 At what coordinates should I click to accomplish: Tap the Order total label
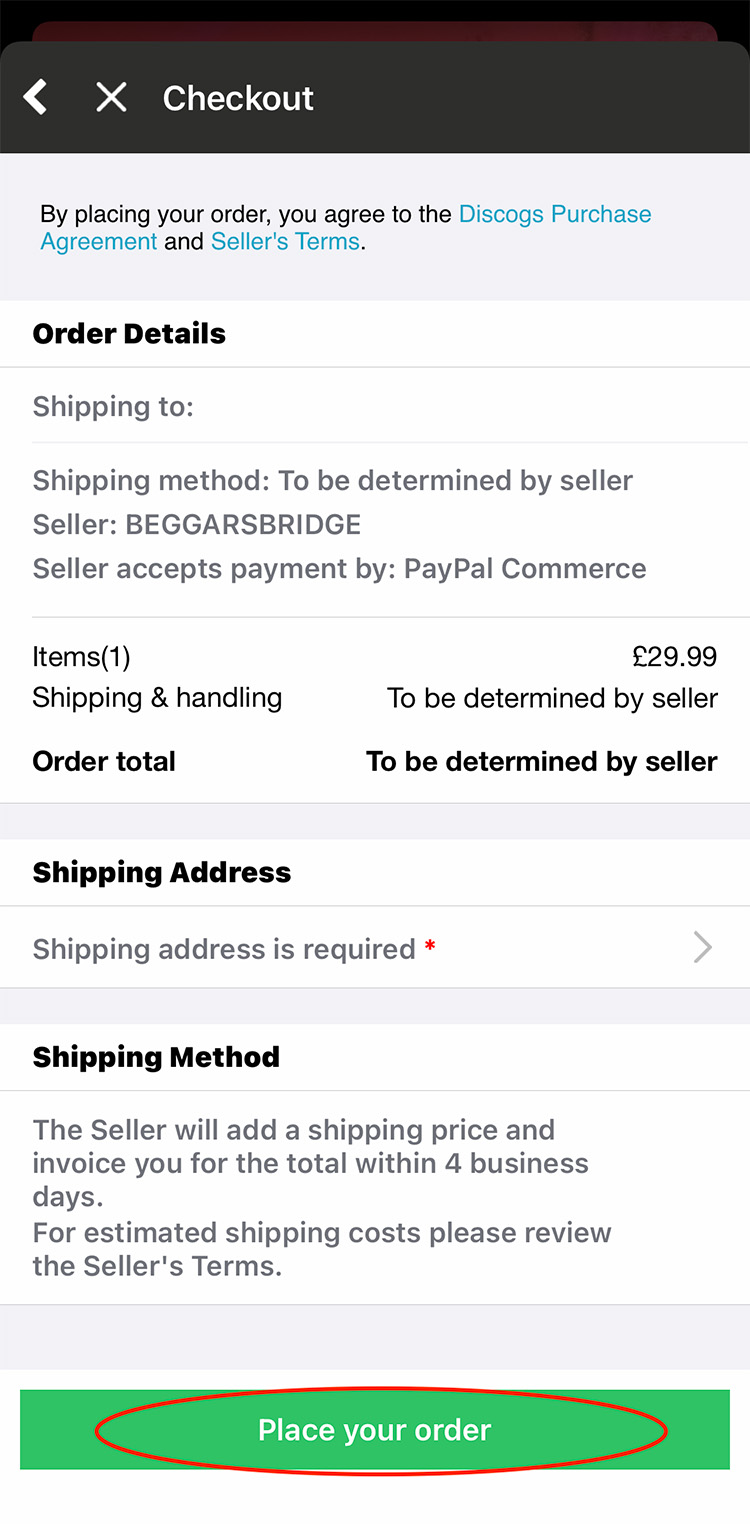[x=104, y=762]
